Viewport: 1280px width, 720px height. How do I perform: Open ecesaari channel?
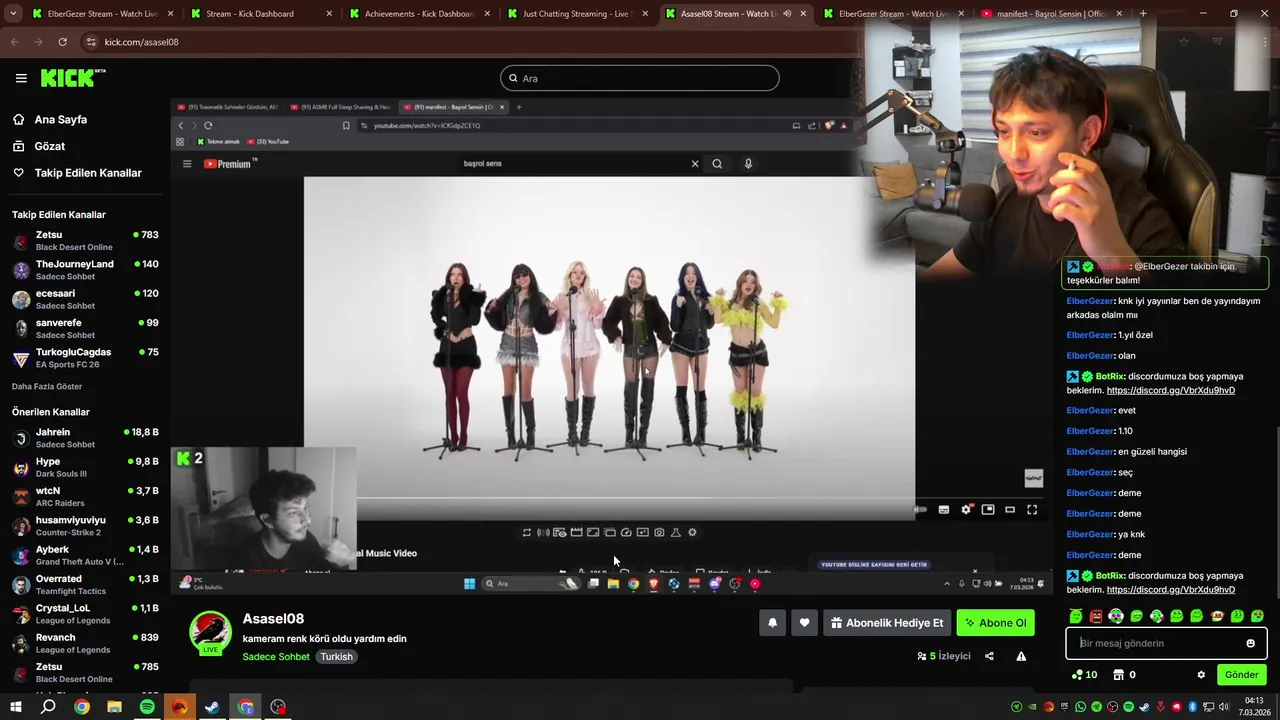point(85,299)
